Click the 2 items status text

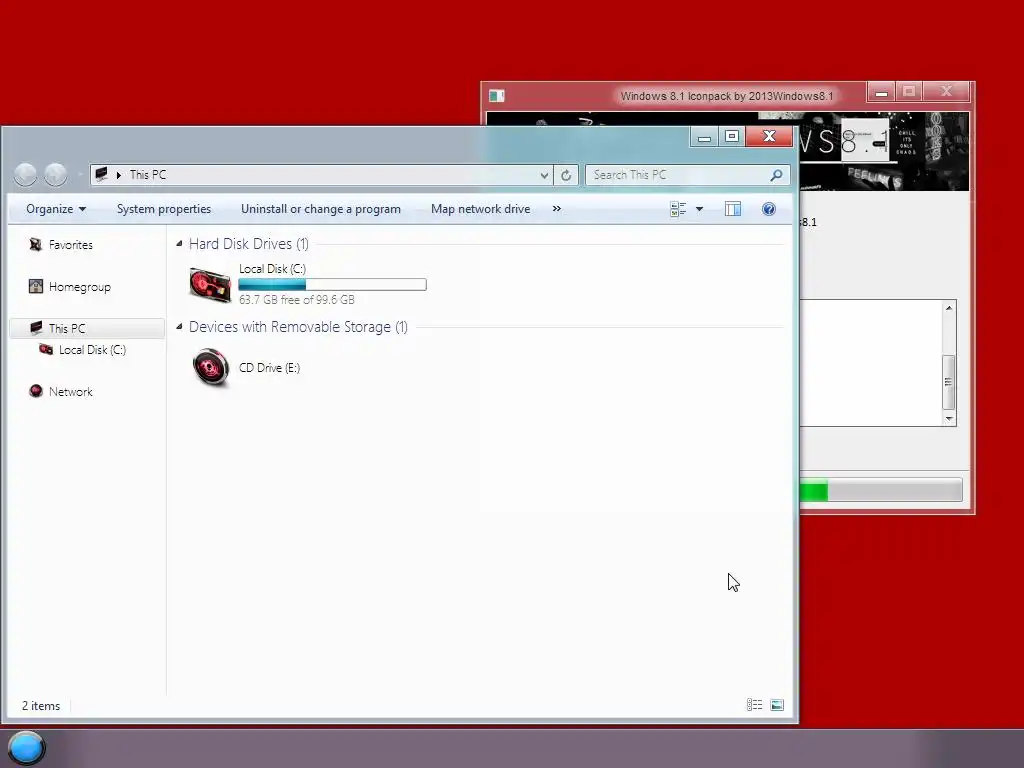click(41, 706)
